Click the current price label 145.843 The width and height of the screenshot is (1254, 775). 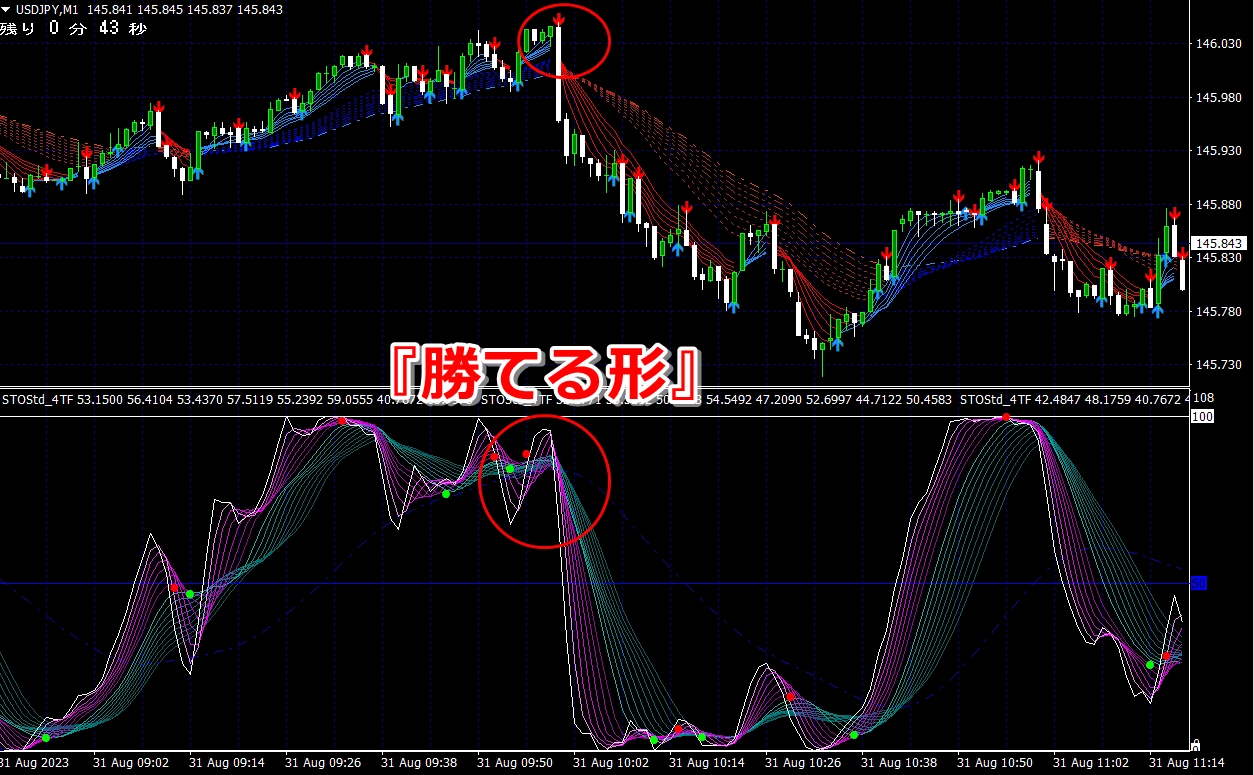point(1218,244)
